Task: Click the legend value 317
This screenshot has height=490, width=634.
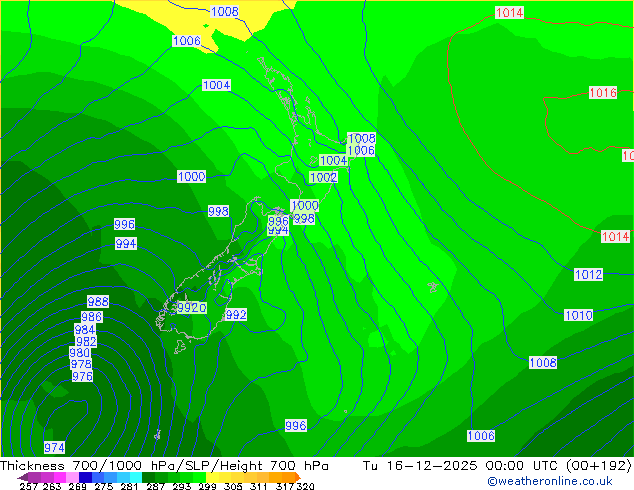Action: (285, 486)
